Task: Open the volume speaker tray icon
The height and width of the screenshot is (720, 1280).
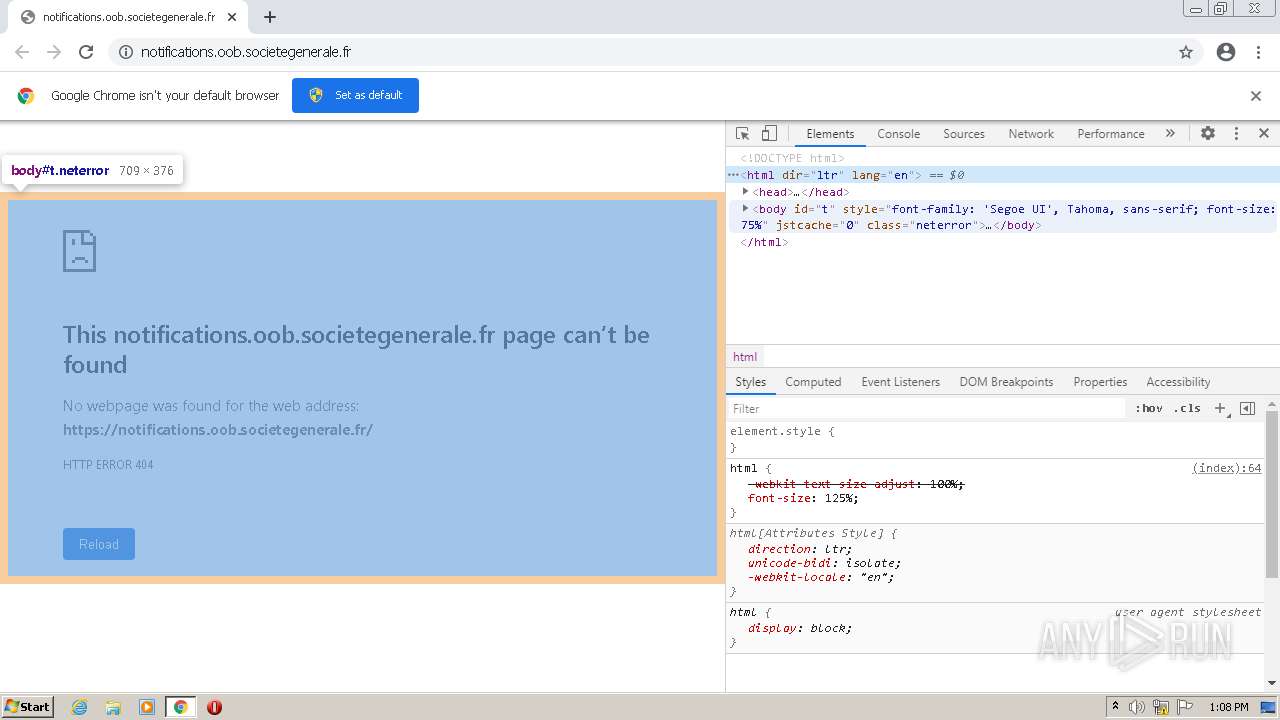Action: (x=1137, y=707)
